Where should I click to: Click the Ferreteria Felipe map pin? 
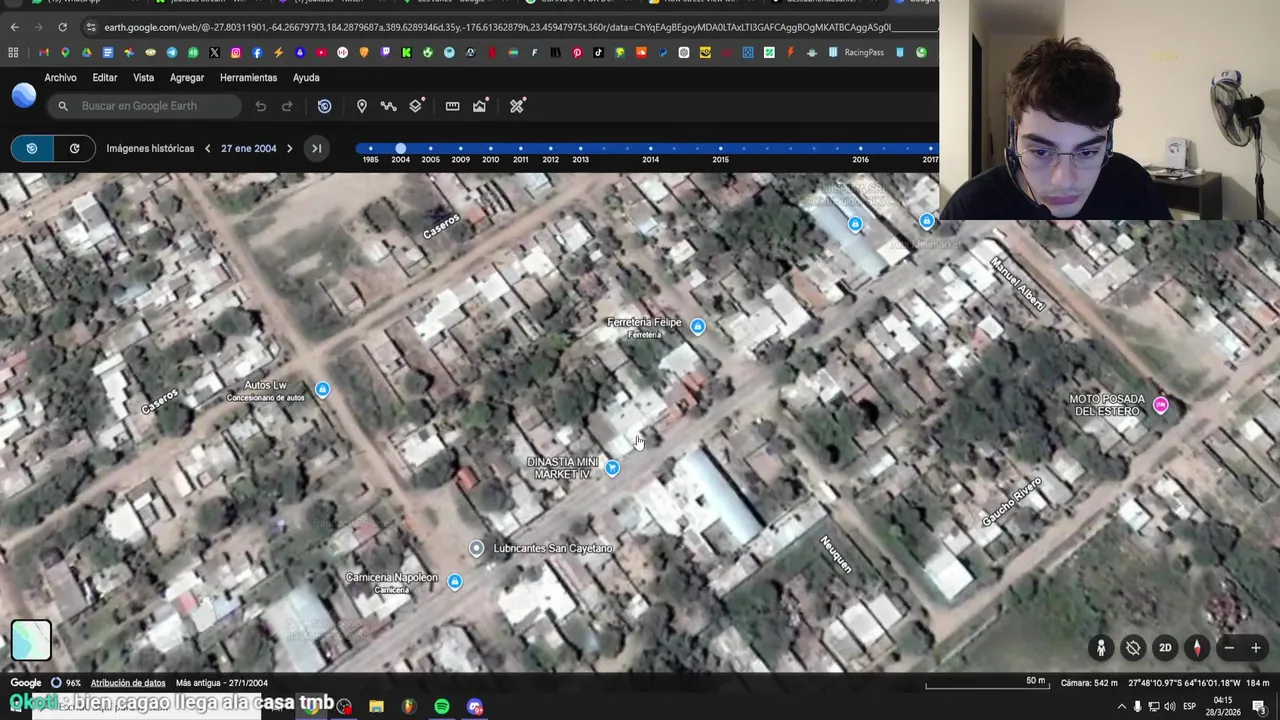coord(698,326)
